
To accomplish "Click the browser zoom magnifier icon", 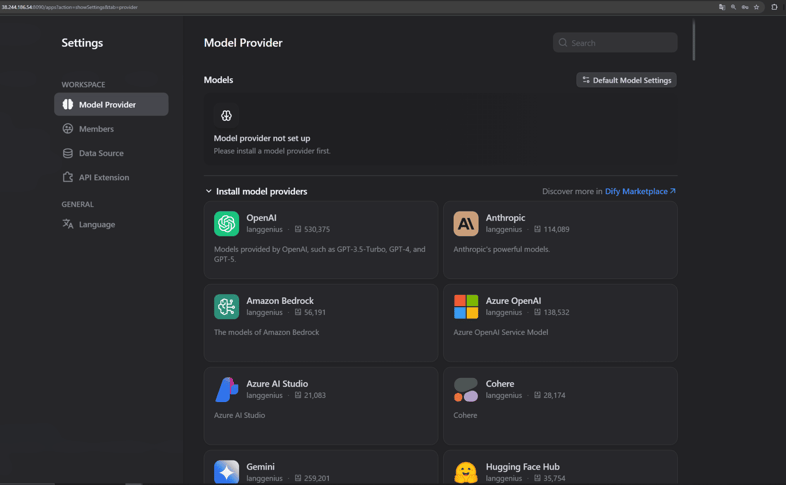I will click(733, 7).
